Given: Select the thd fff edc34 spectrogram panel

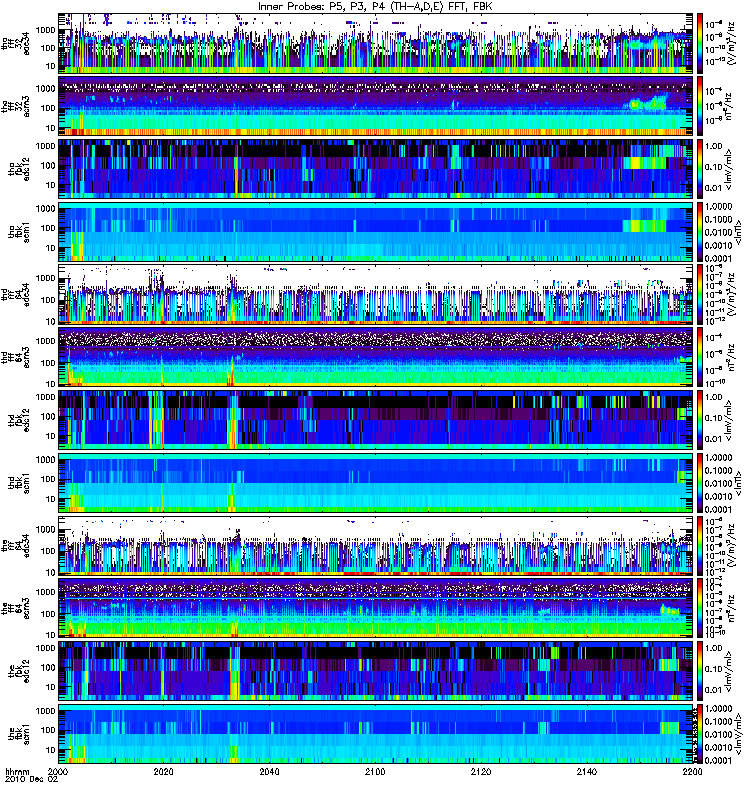Looking at the screenshot, I should click(376, 294).
